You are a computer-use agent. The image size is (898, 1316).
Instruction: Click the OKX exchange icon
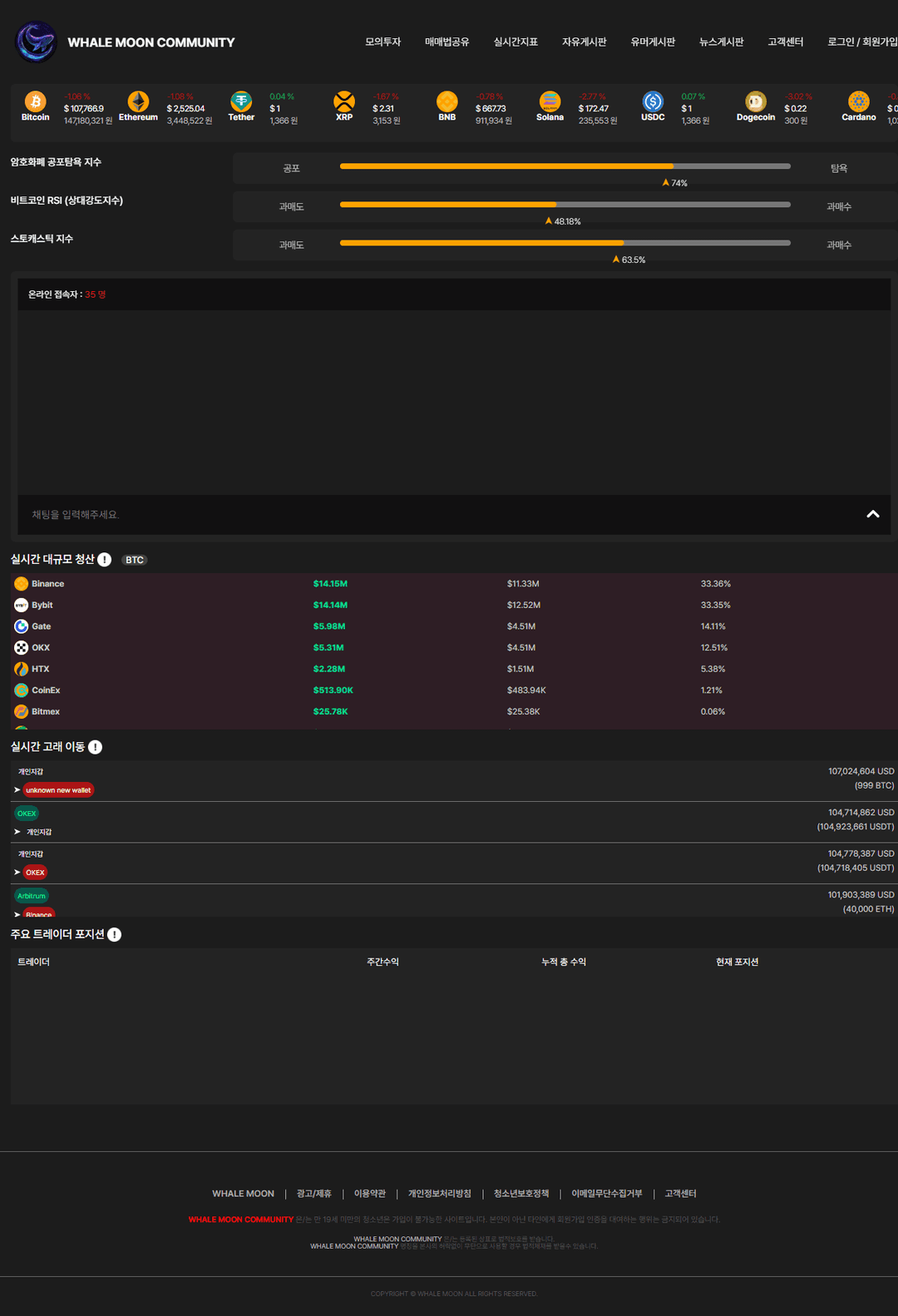(22, 647)
